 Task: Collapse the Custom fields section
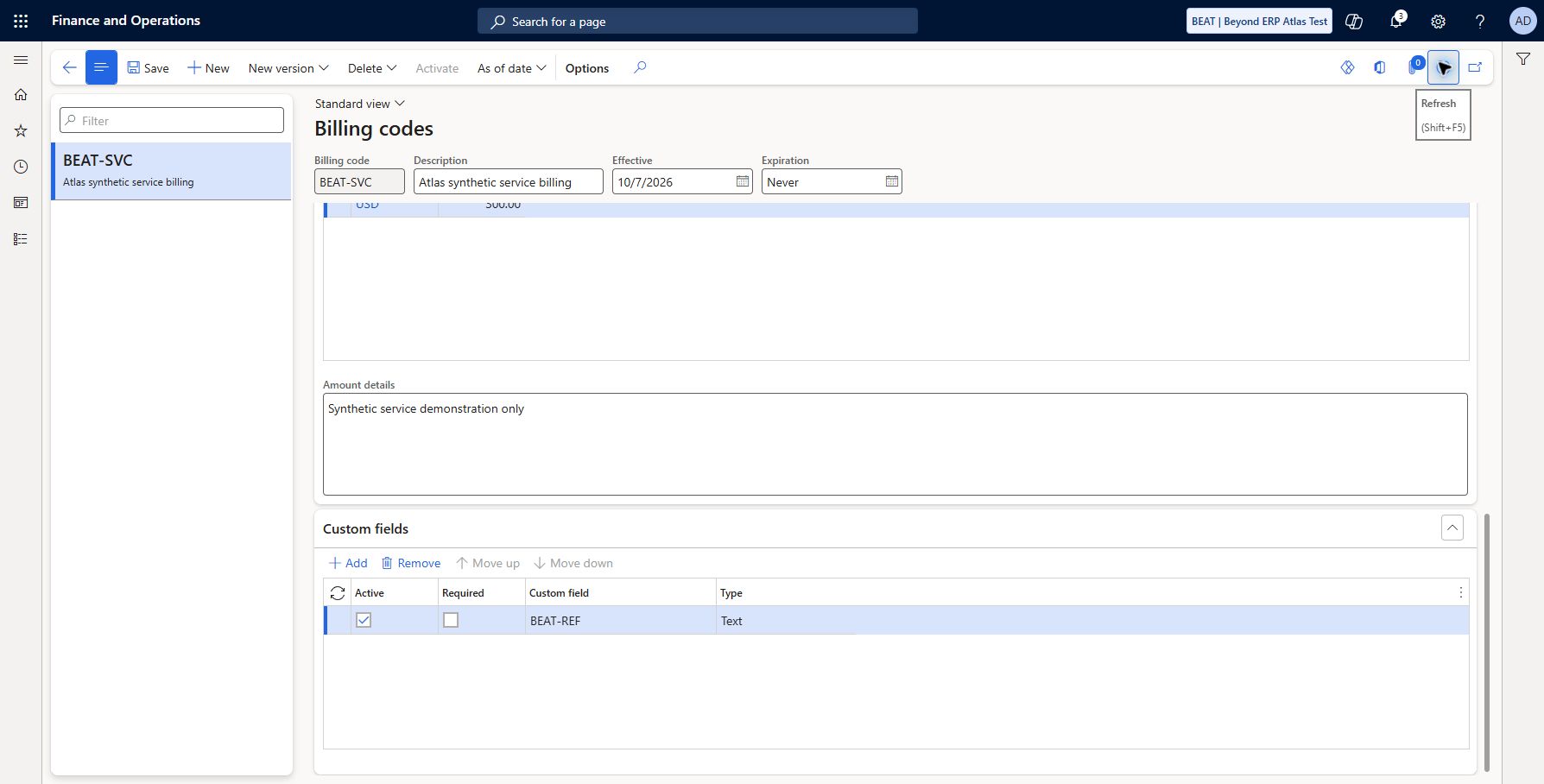coord(1452,528)
